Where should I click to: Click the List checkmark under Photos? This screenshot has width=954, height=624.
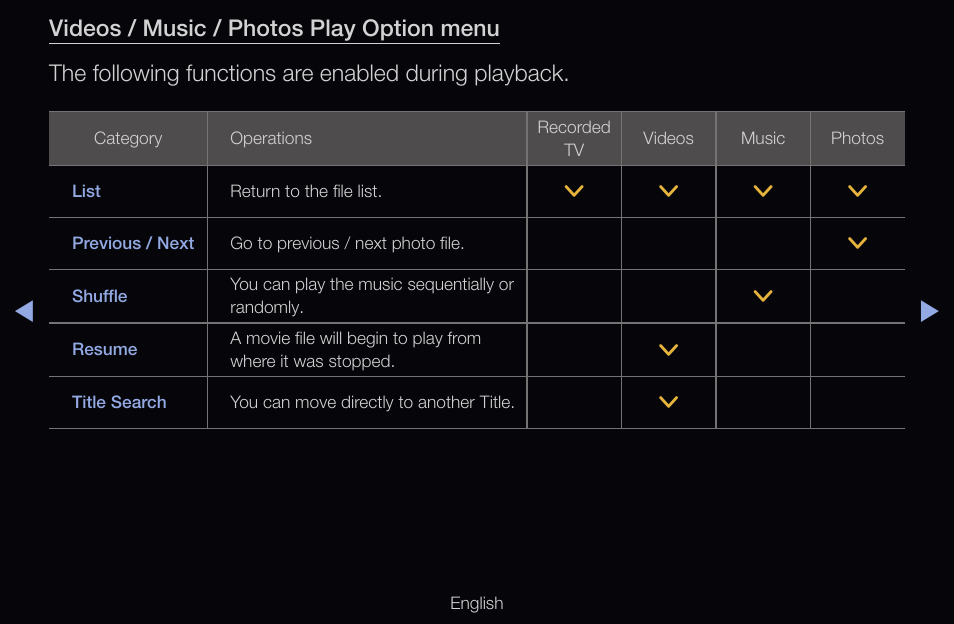point(857,191)
